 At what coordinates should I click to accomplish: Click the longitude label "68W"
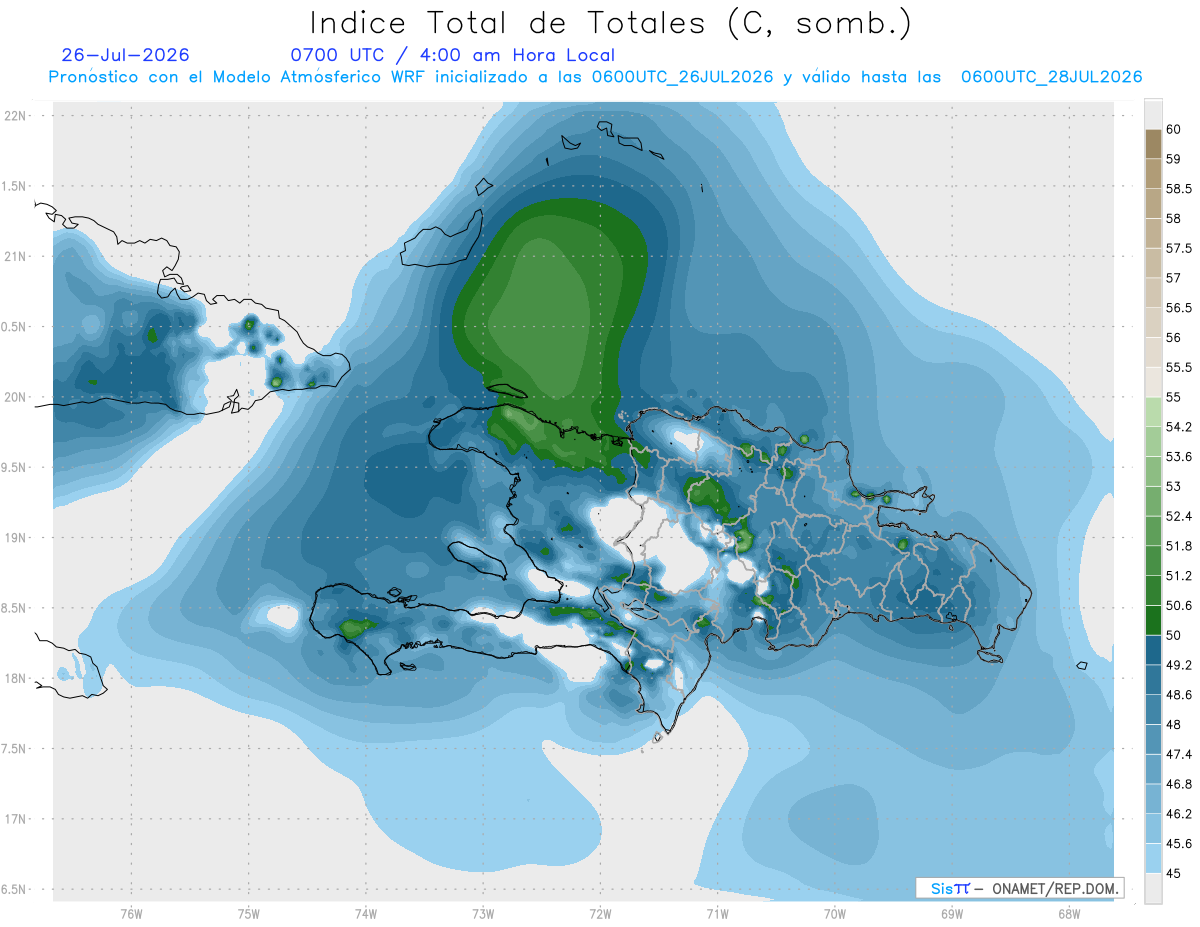tap(1068, 914)
